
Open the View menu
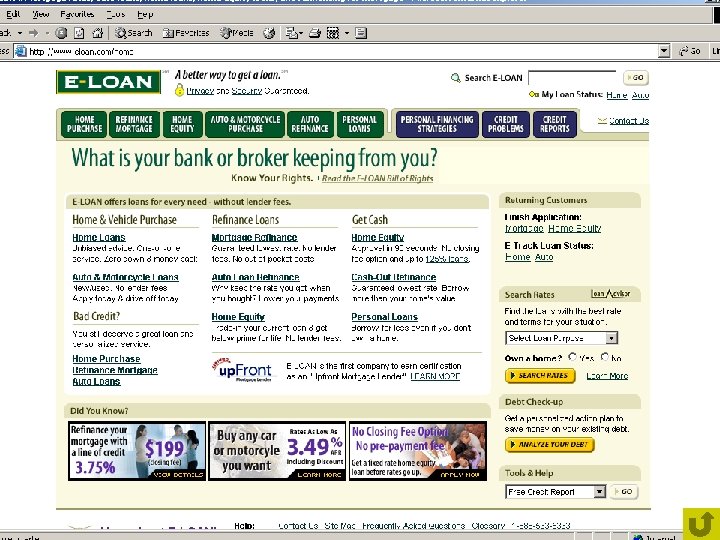click(40, 15)
